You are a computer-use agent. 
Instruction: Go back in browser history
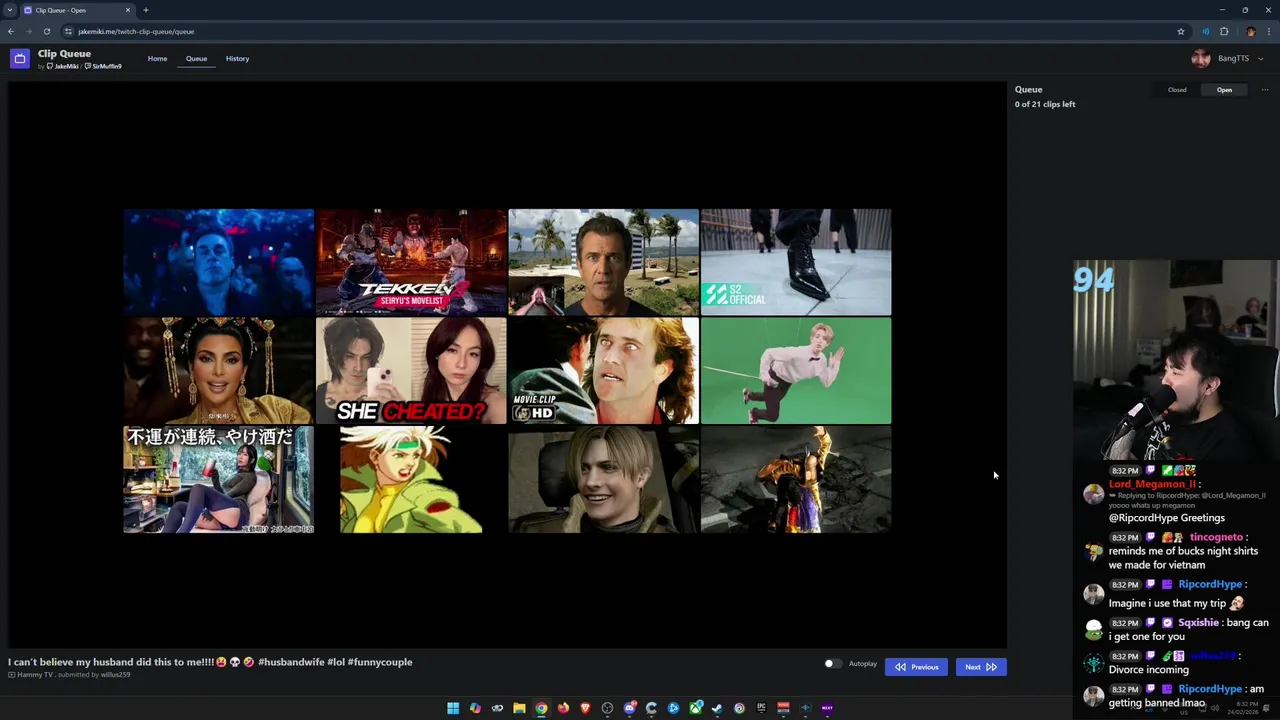click(11, 31)
